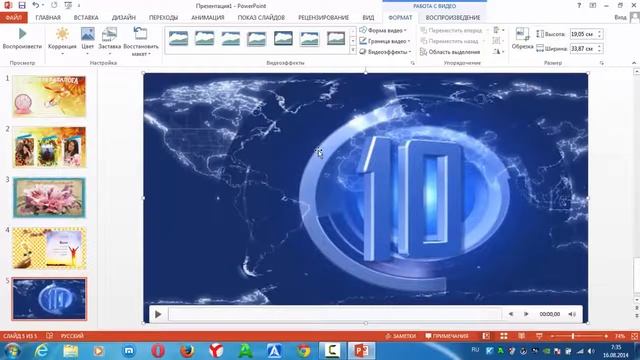Click the repeat icon in quick access toolbar
The width and height of the screenshot is (640, 360).
coord(54,5)
